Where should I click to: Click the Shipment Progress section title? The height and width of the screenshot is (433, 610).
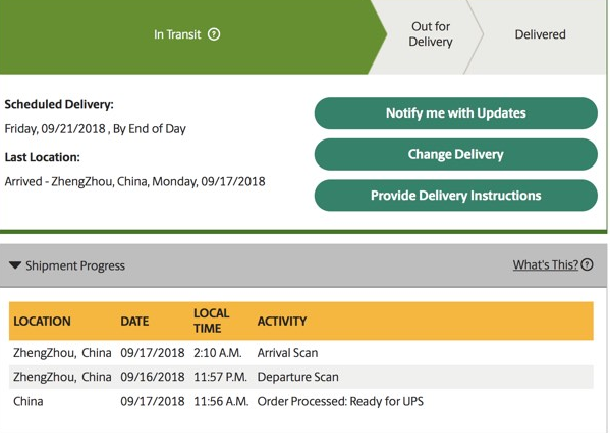pos(75,266)
